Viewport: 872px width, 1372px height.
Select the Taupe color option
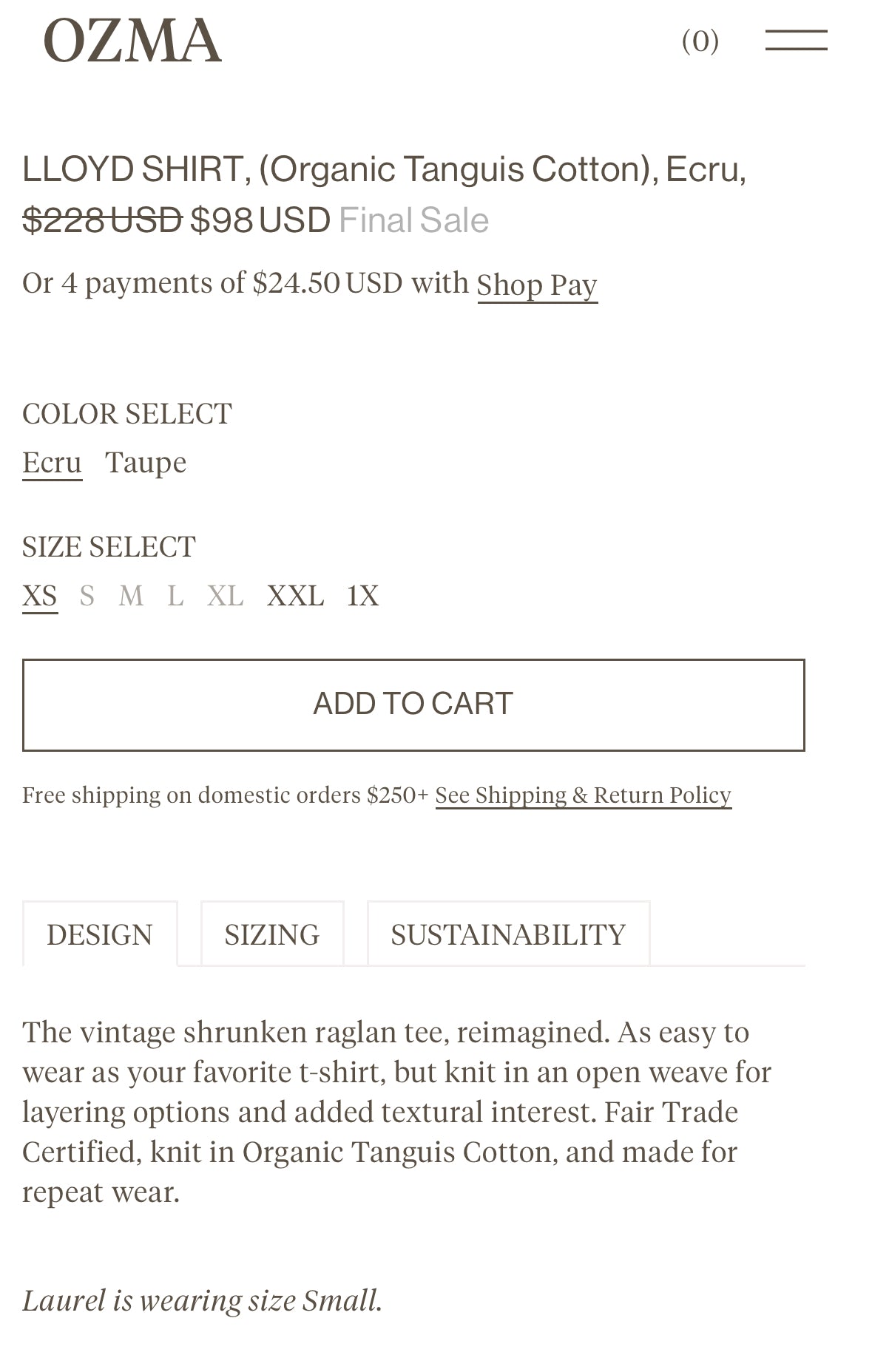[x=146, y=463]
